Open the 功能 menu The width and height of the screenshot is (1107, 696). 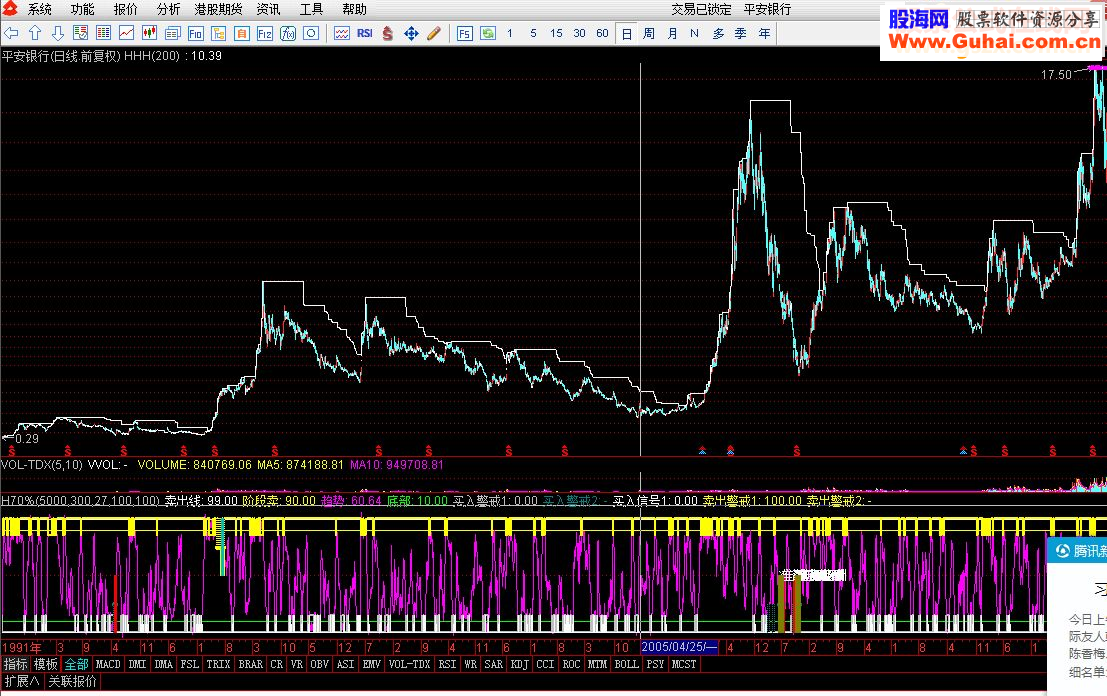coord(83,9)
